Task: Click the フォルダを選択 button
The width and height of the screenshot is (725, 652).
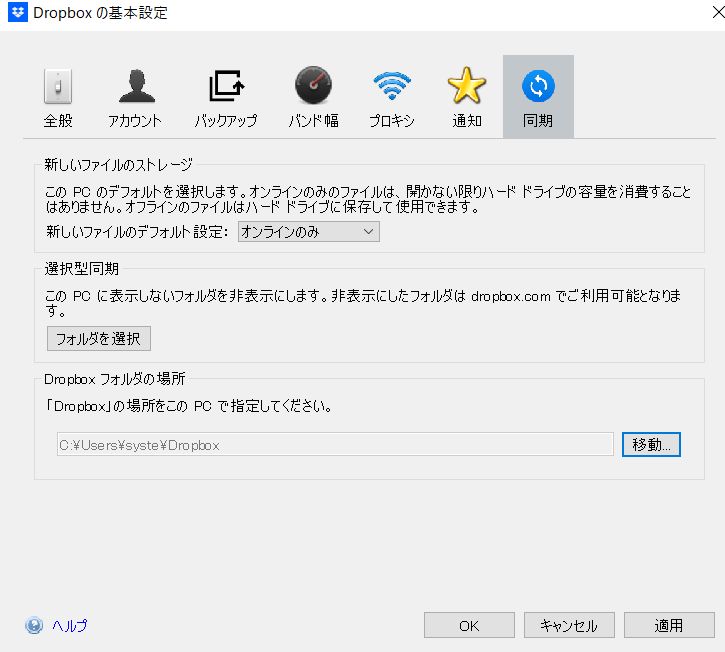Action: [99, 338]
